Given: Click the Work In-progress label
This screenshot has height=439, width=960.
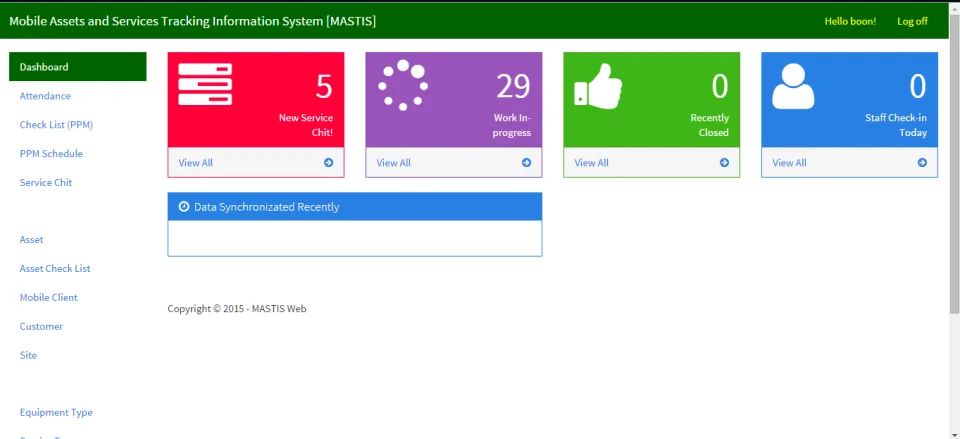Looking at the screenshot, I should (x=512, y=125).
